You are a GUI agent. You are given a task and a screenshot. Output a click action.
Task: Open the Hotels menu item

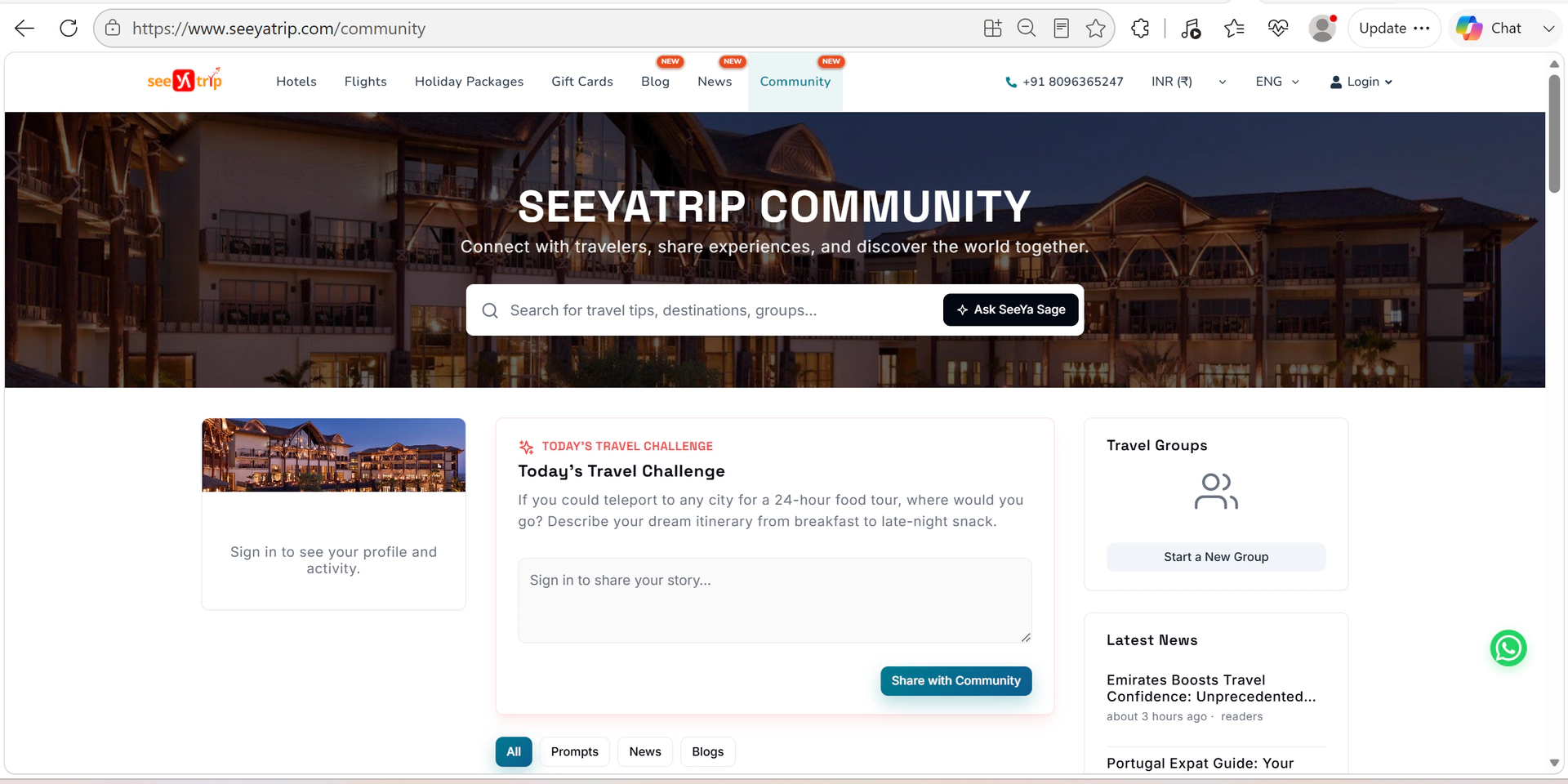[x=296, y=82]
